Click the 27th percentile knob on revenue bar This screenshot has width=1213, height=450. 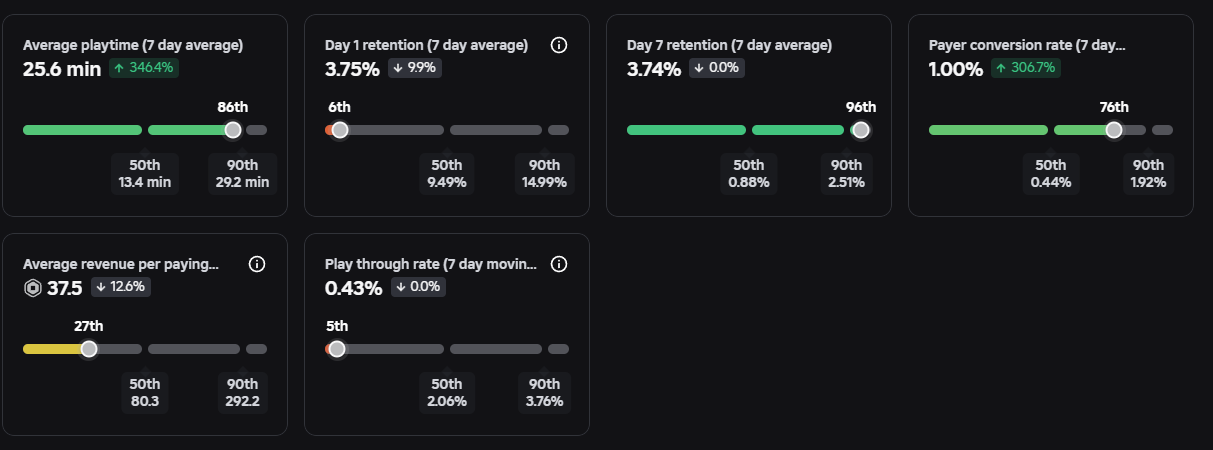pos(89,349)
